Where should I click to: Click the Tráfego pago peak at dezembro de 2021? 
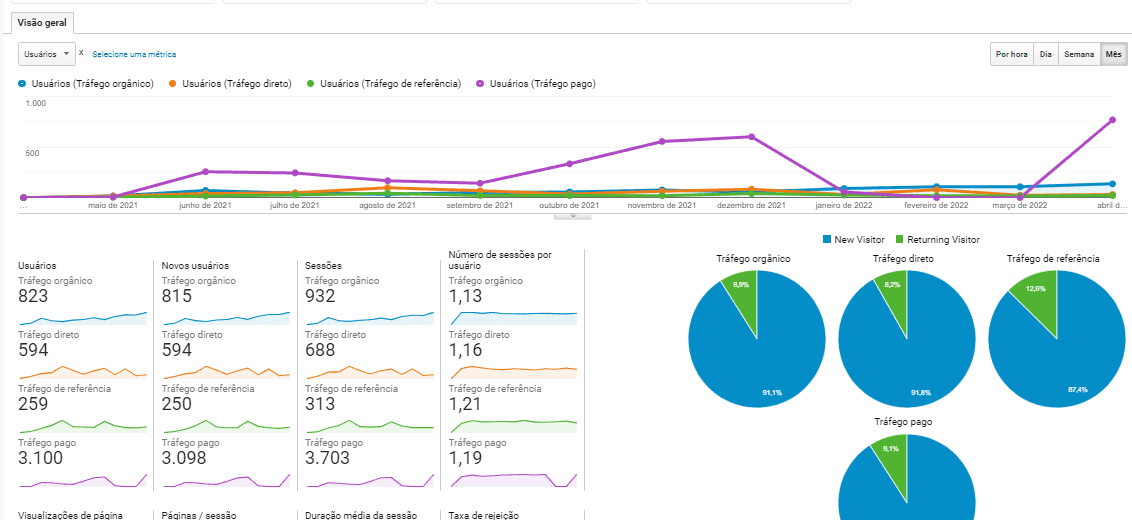coord(751,137)
